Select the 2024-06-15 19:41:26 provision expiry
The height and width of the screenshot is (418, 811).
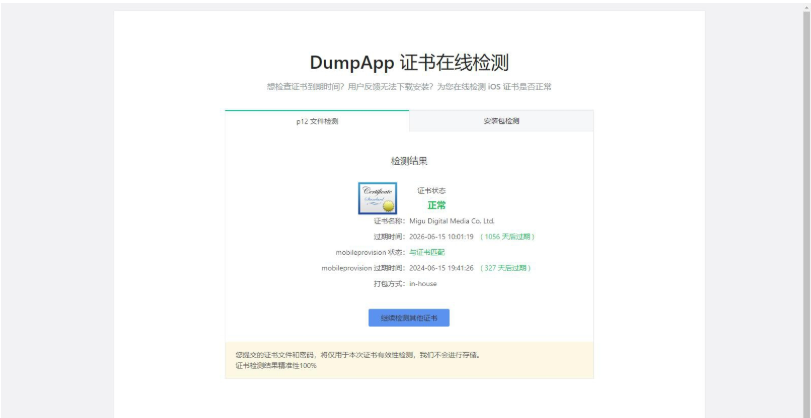click(x=441, y=268)
